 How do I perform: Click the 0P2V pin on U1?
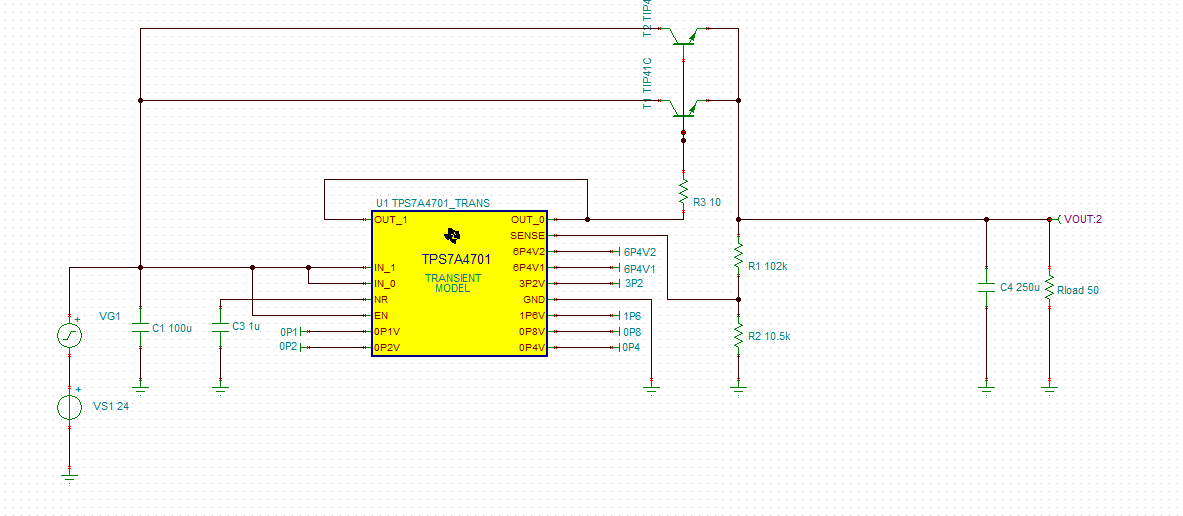(x=387, y=348)
